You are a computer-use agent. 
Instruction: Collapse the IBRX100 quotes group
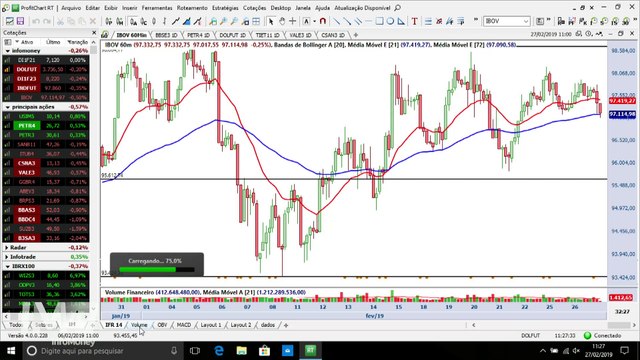click(x=8, y=267)
